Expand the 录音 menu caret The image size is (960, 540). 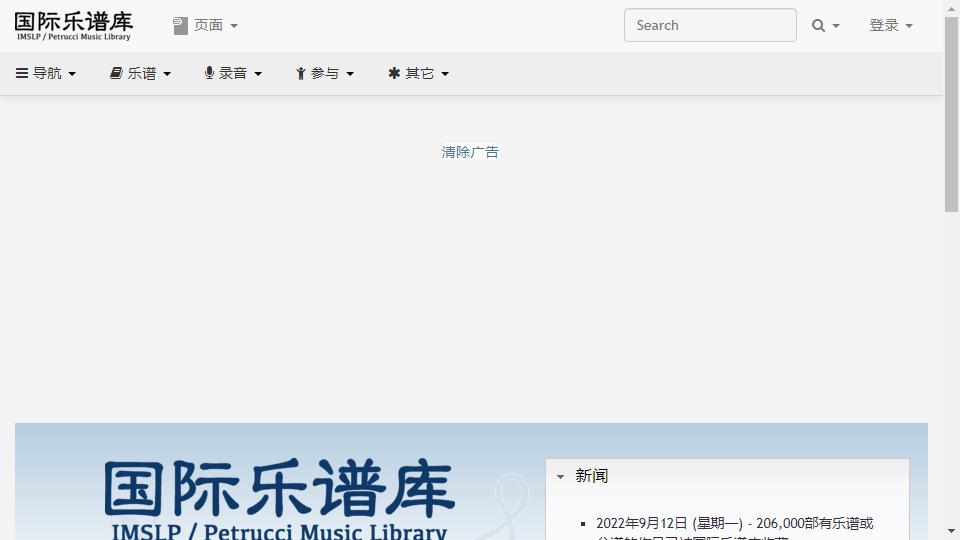(x=258, y=74)
